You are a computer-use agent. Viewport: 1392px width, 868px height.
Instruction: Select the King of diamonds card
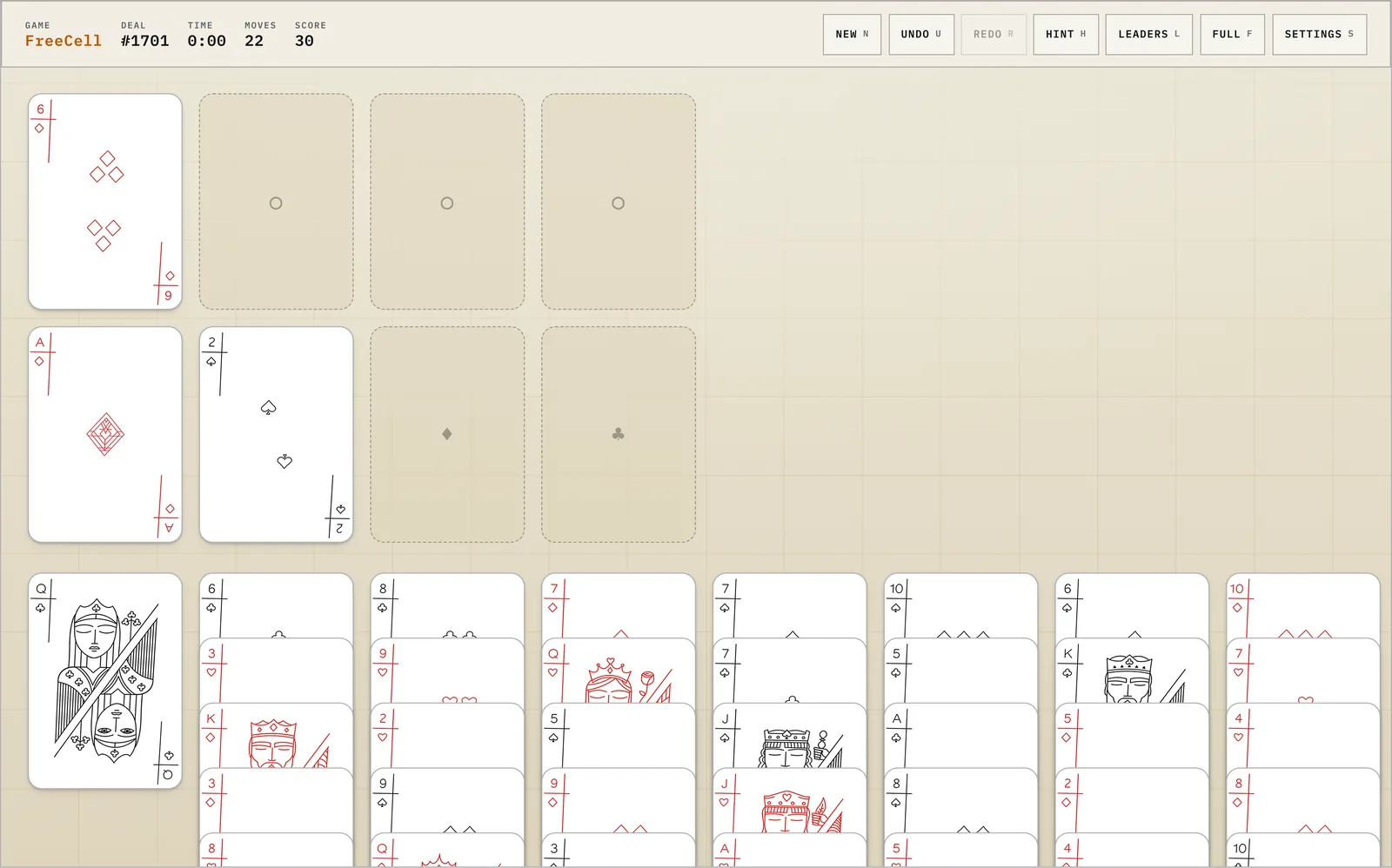[x=276, y=736]
